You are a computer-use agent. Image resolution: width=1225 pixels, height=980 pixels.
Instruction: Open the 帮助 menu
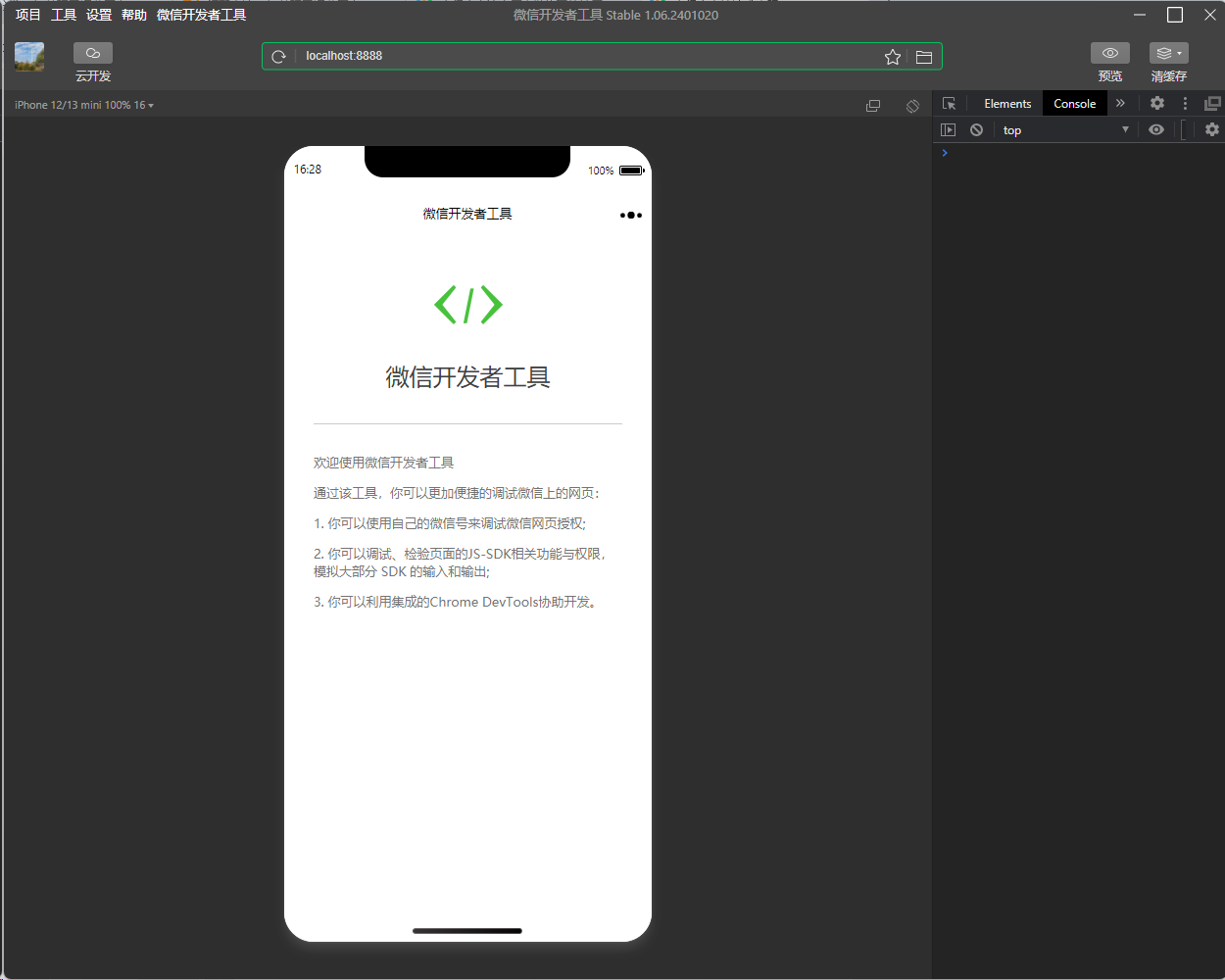(x=134, y=15)
